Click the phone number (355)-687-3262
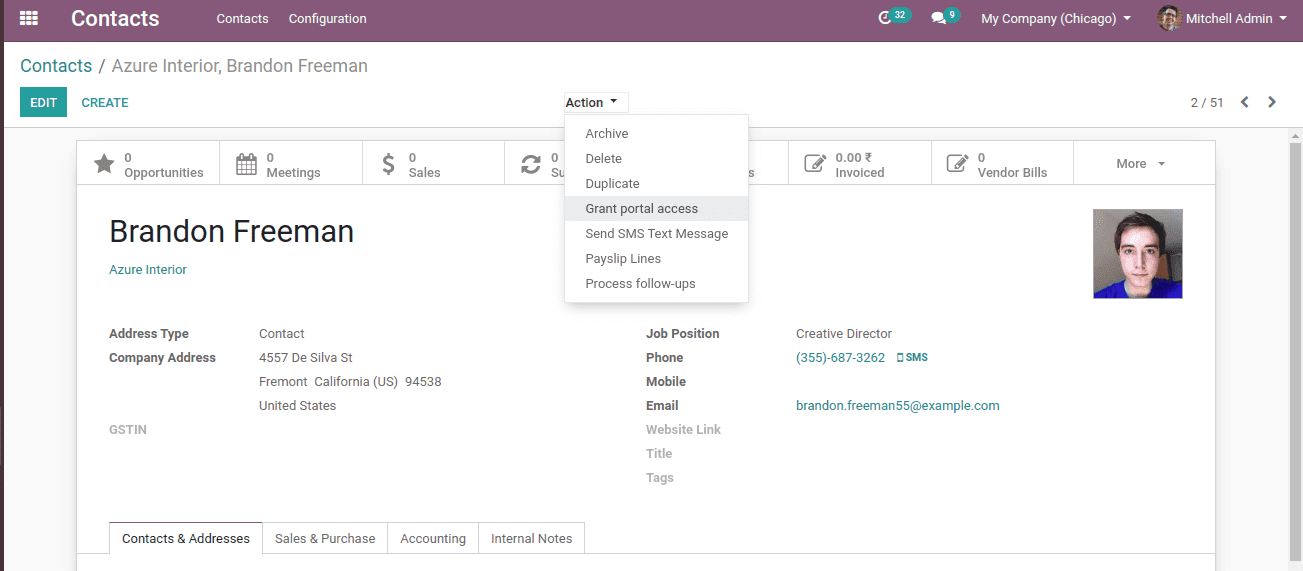The height and width of the screenshot is (571, 1303). [840, 358]
